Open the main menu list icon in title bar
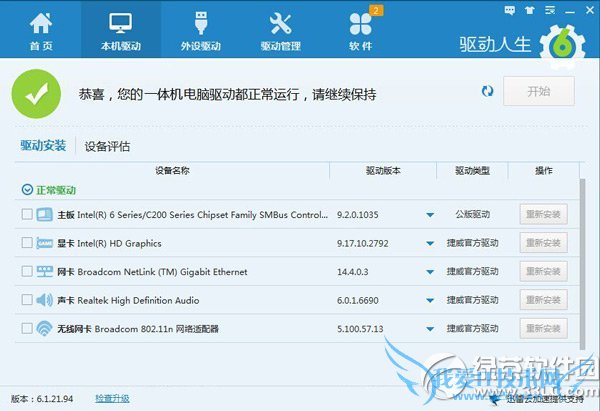The image size is (600, 411). tap(550, 10)
